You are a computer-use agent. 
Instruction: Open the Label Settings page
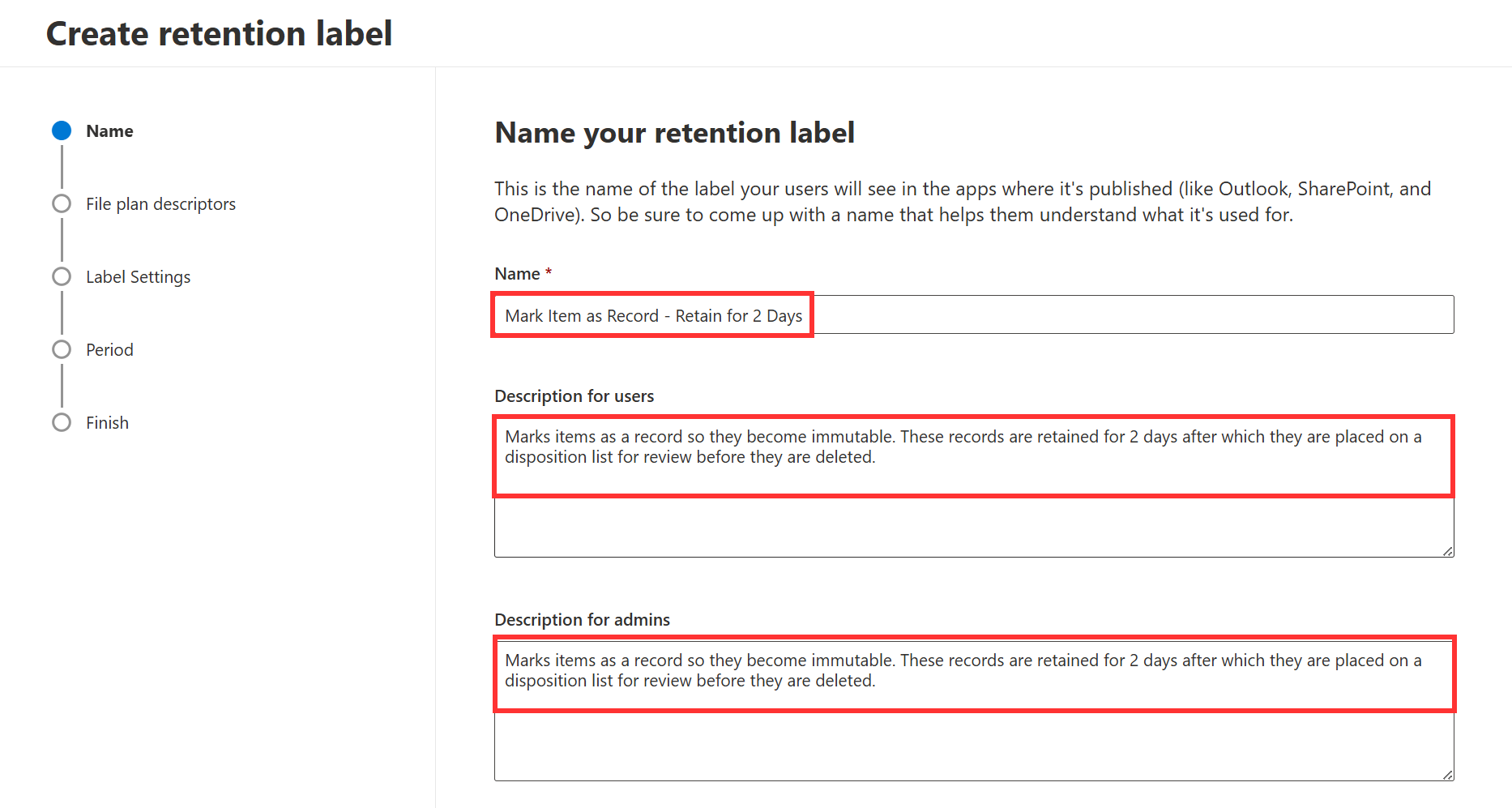coord(138,276)
